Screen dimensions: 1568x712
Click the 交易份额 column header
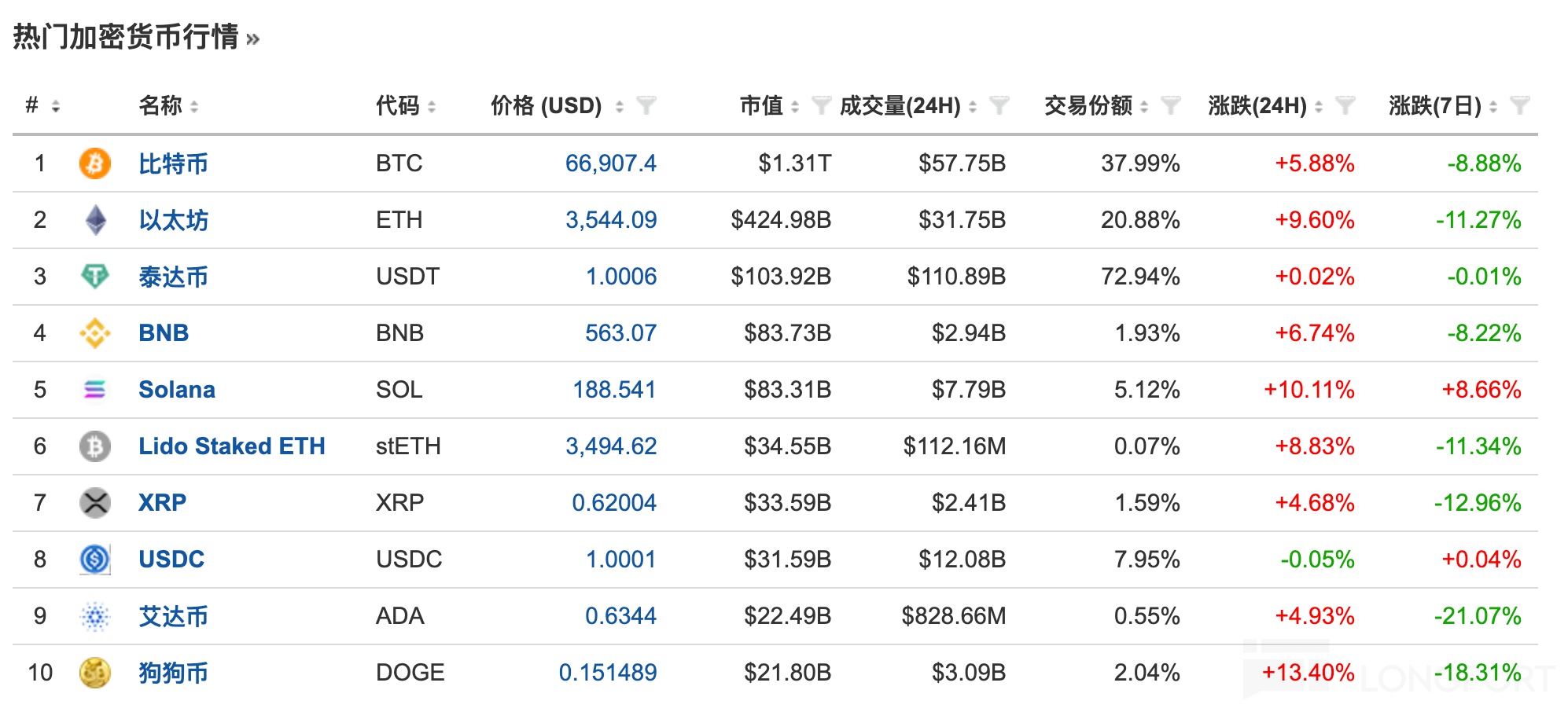(1088, 105)
